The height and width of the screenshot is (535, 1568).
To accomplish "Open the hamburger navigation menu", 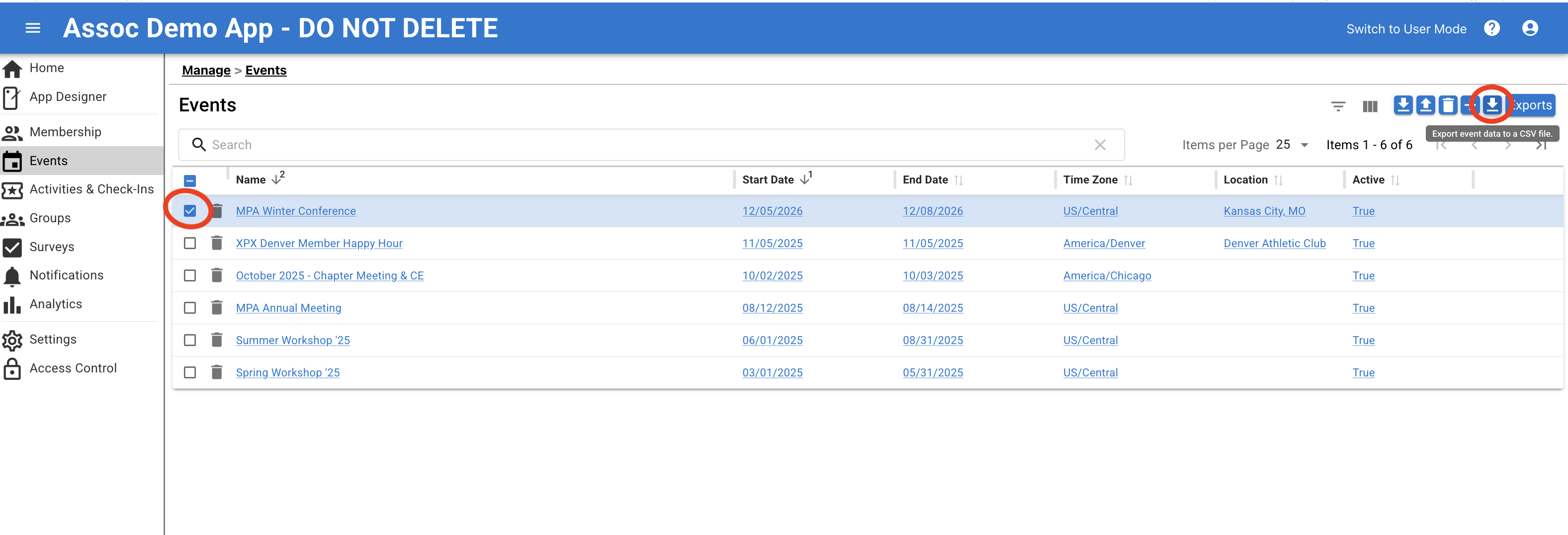I will tap(33, 28).
